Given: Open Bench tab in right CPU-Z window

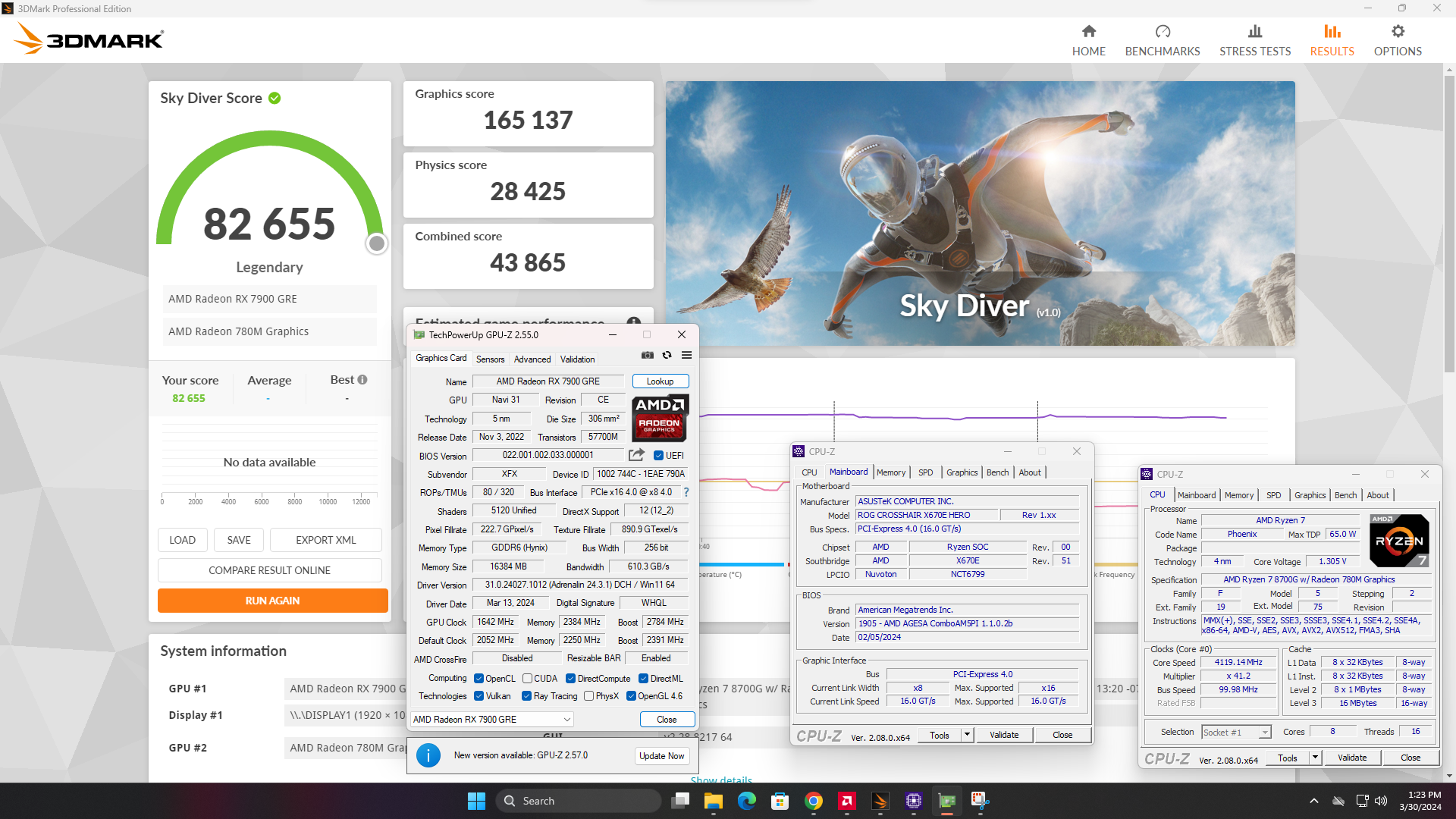Looking at the screenshot, I should click(x=1345, y=495).
